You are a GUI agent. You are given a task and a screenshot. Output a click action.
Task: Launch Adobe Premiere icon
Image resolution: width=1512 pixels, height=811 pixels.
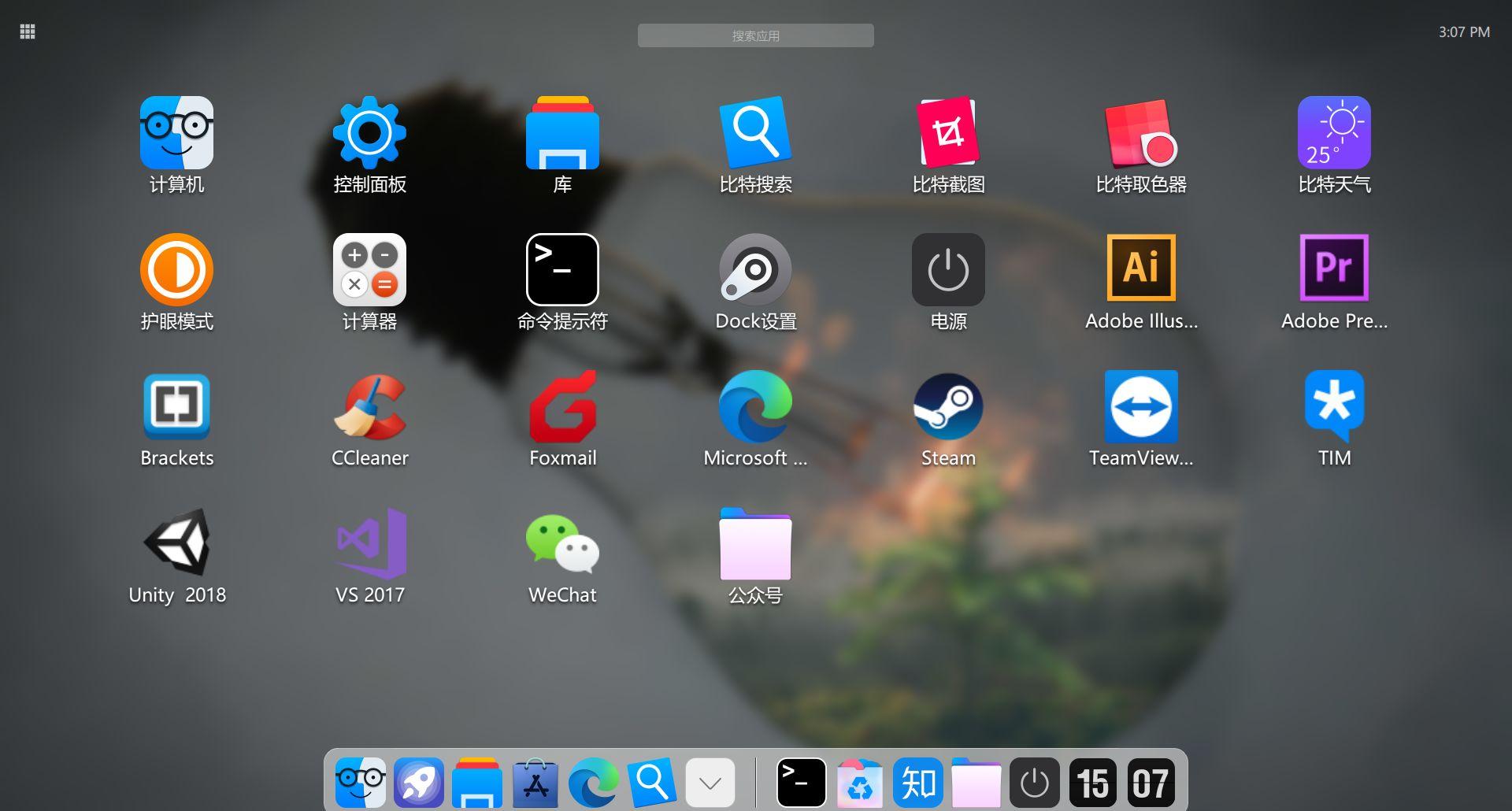coord(1334,268)
